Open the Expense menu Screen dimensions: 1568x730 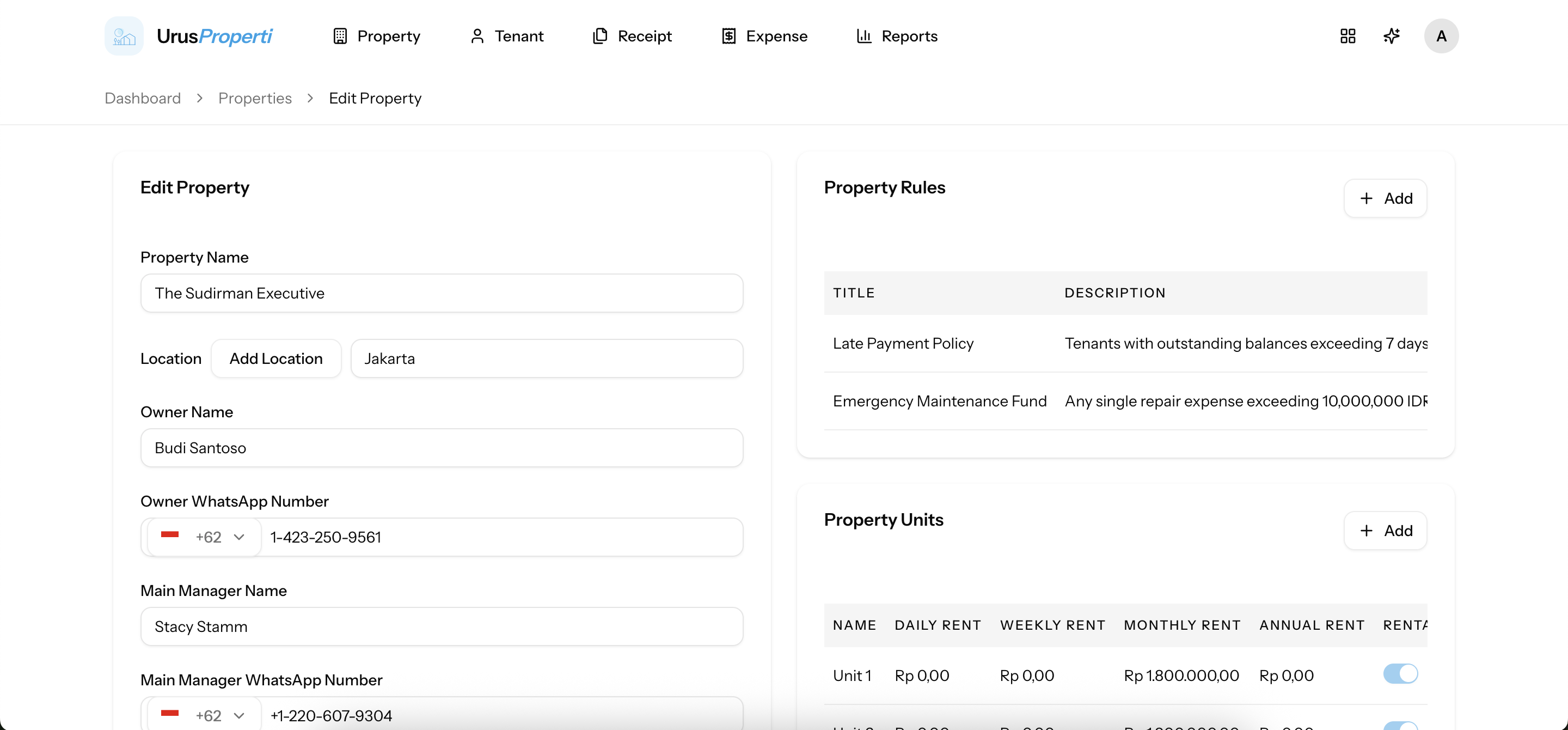[764, 36]
